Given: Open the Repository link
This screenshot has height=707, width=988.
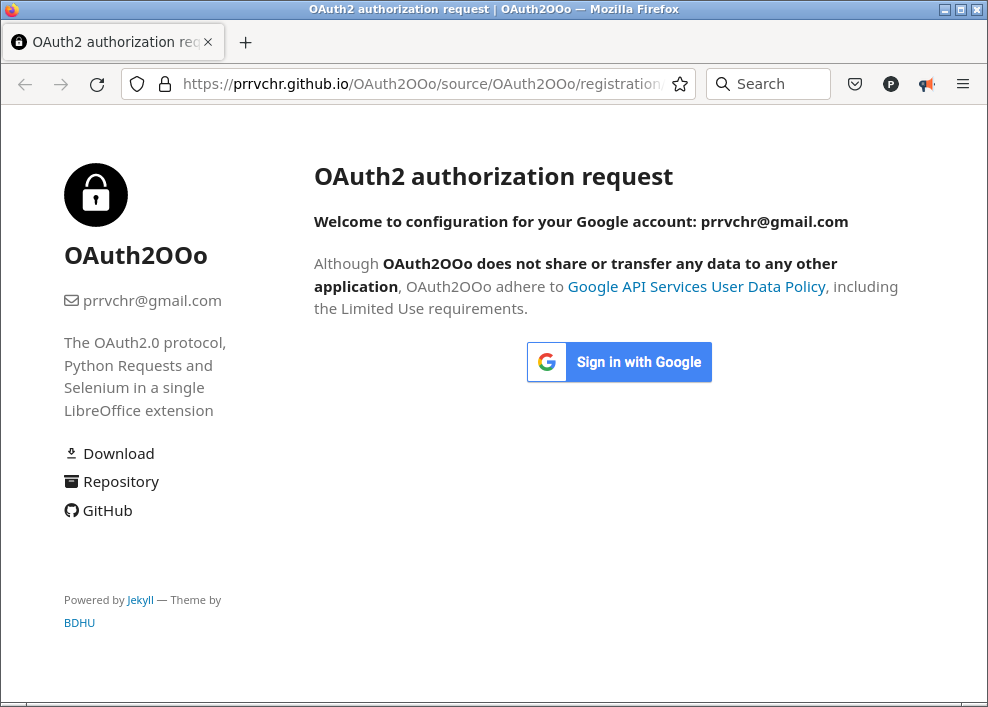Looking at the screenshot, I should tap(121, 482).
